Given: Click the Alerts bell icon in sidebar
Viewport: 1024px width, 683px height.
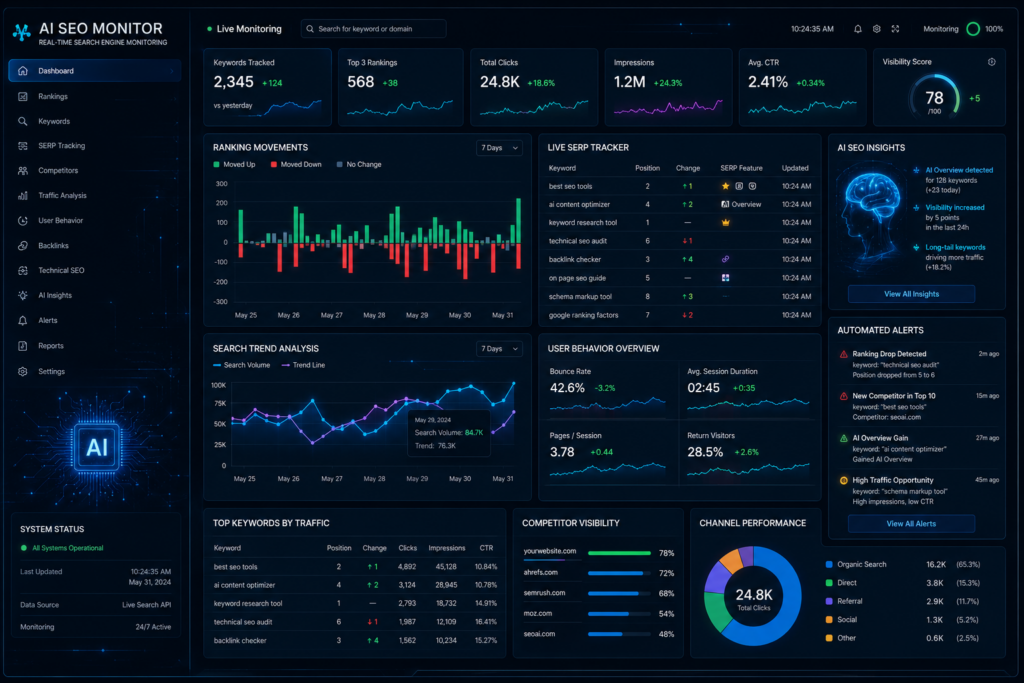Looking at the screenshot, I should (x=23, y=321).
